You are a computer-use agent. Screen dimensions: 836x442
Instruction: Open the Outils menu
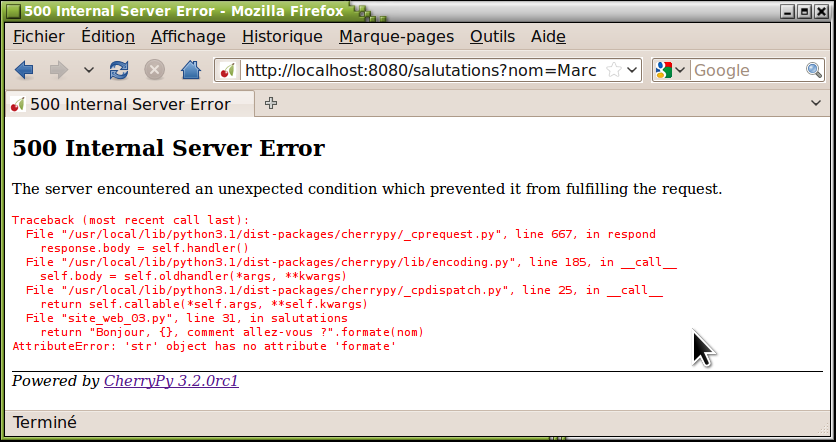pos(492,37)
